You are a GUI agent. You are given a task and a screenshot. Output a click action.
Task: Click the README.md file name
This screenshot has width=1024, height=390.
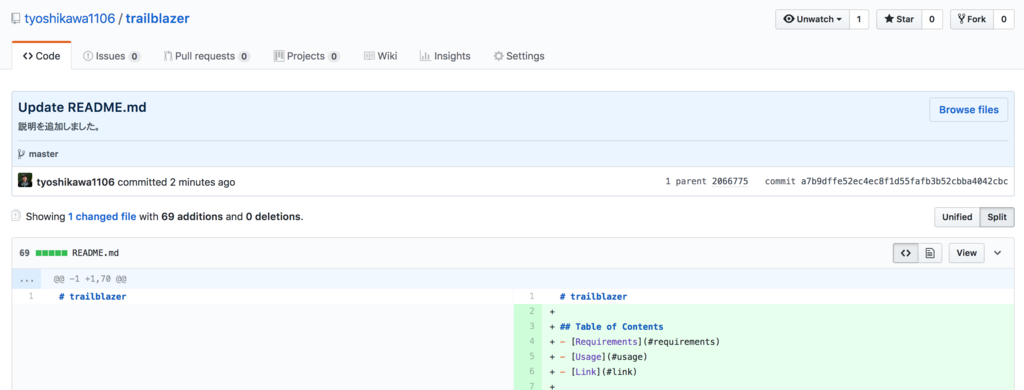95,253
